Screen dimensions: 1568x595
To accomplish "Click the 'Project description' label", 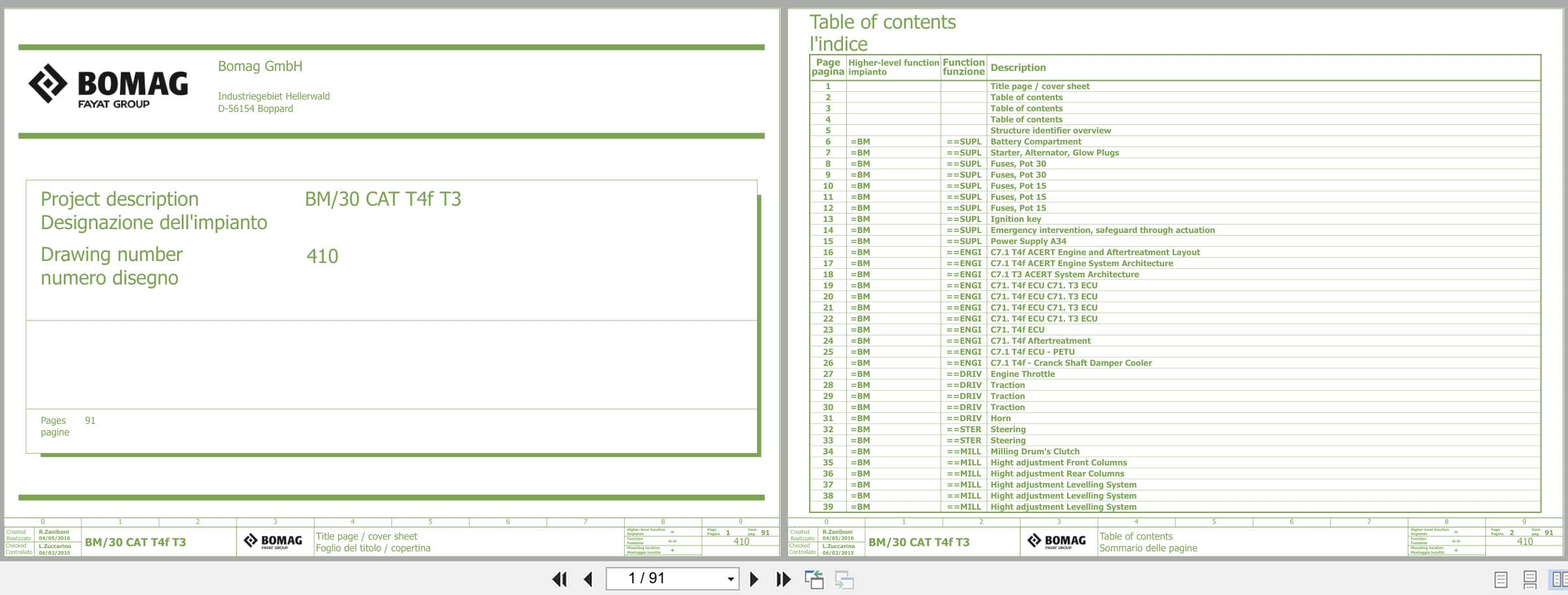I will tap(119, 199).
